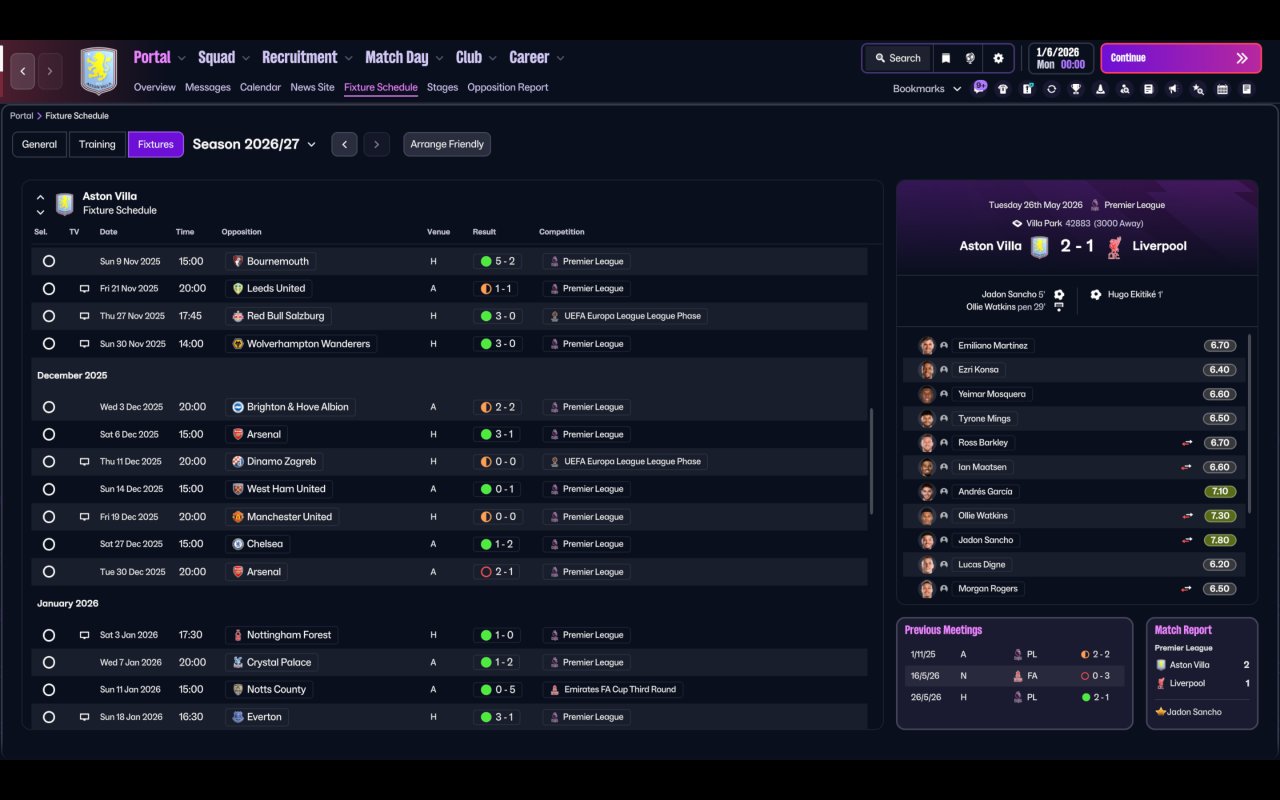The height and width of the screenshot is (800, 1280).
Task: Click the goal icon beside Hugo Ekitiké
Action: point(1096,295)
